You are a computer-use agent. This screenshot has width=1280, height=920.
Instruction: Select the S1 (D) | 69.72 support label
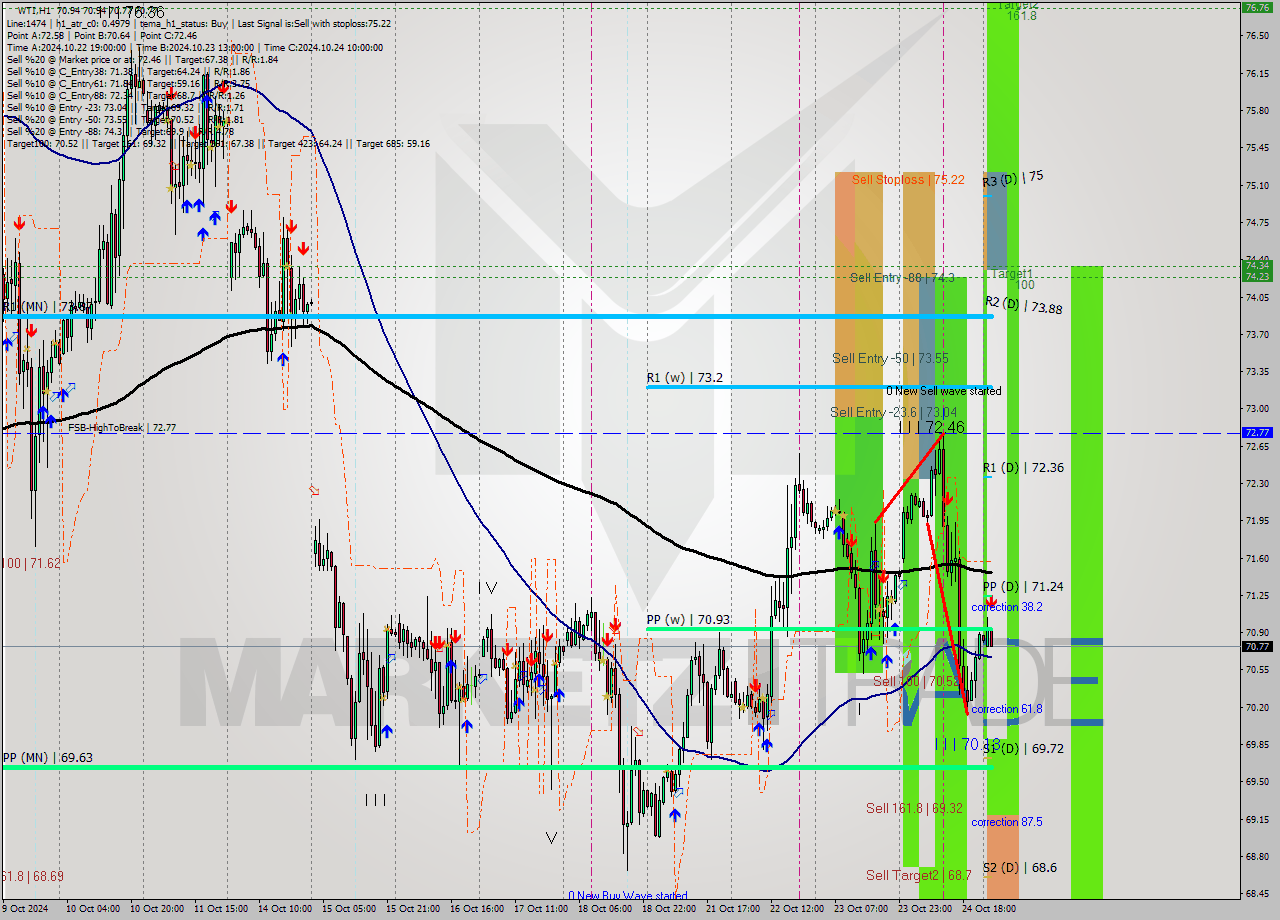[x=1022, y=748]
